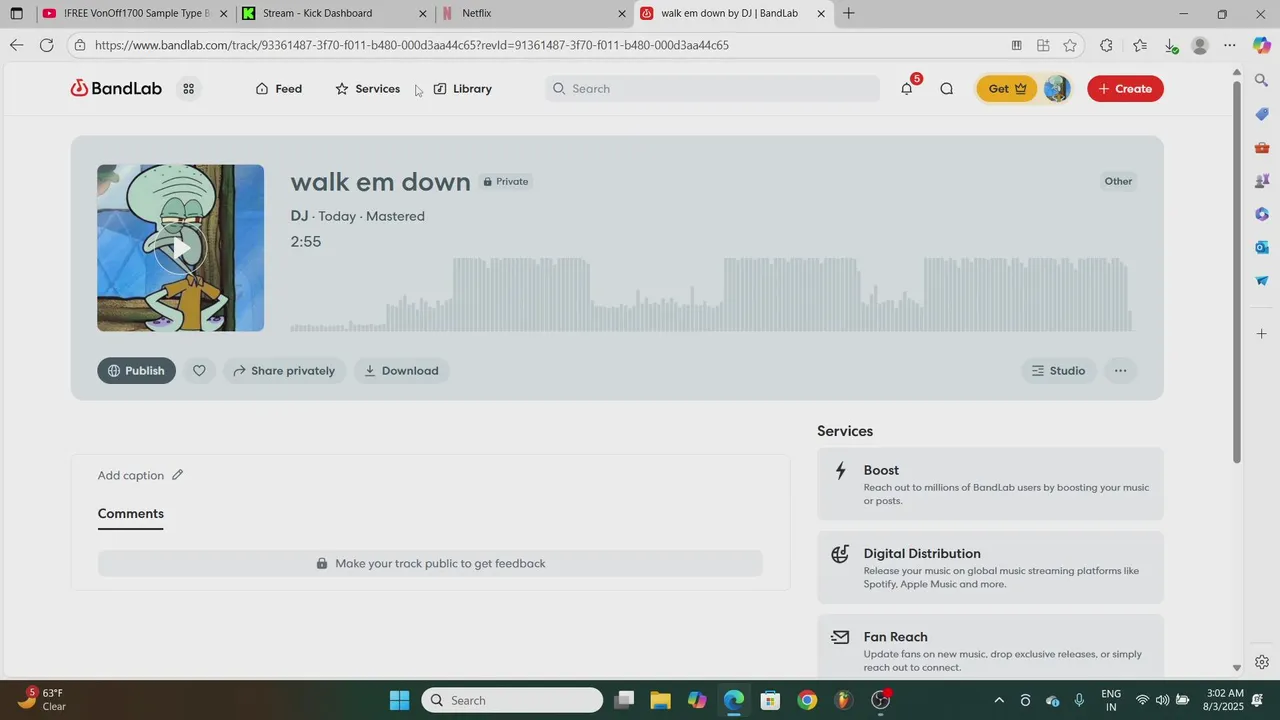Click the red Create button
This screenshot has height=720, width=1280.
pos(1125,88)
